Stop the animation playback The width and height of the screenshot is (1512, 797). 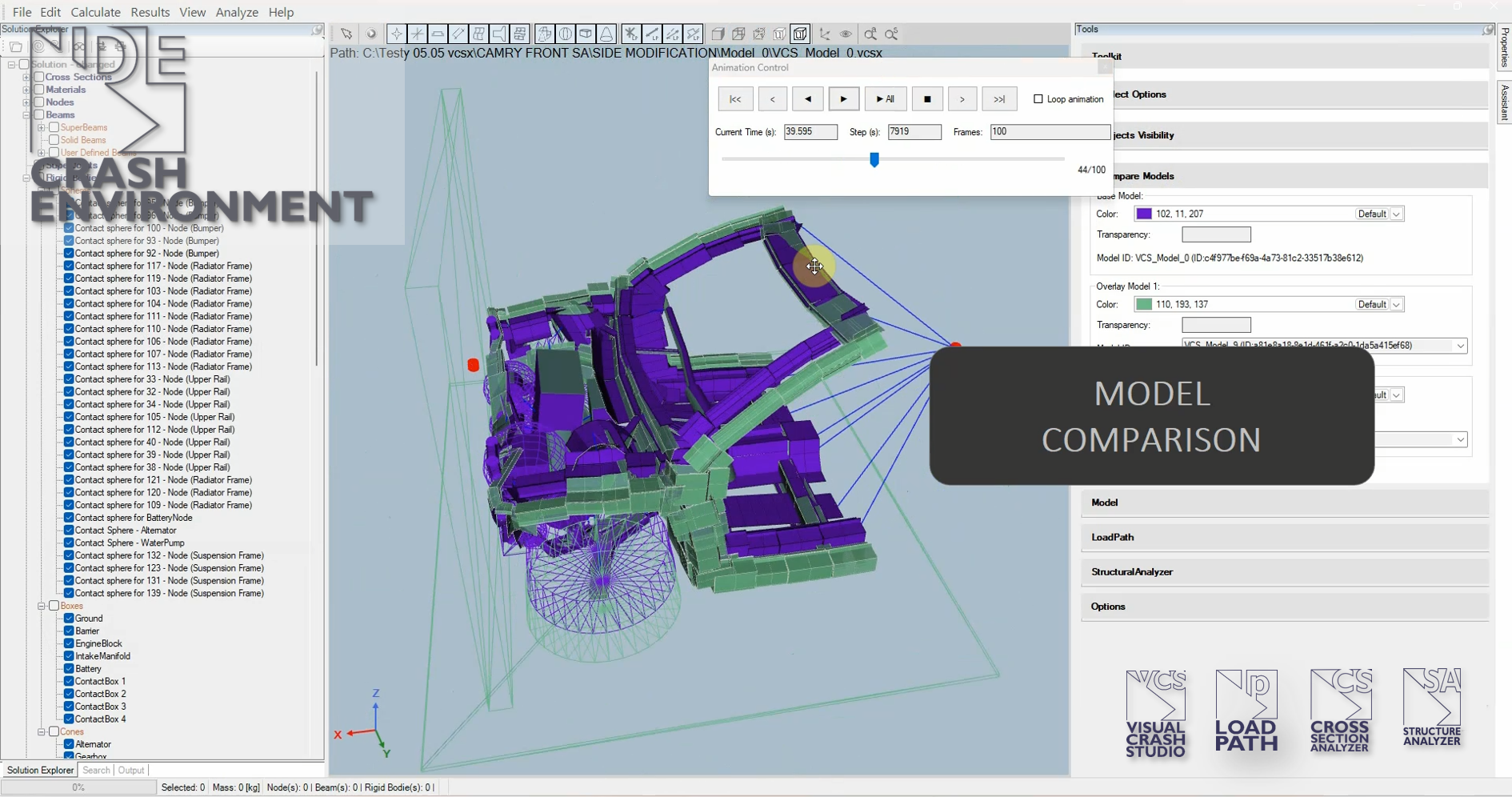coord(927,99)
